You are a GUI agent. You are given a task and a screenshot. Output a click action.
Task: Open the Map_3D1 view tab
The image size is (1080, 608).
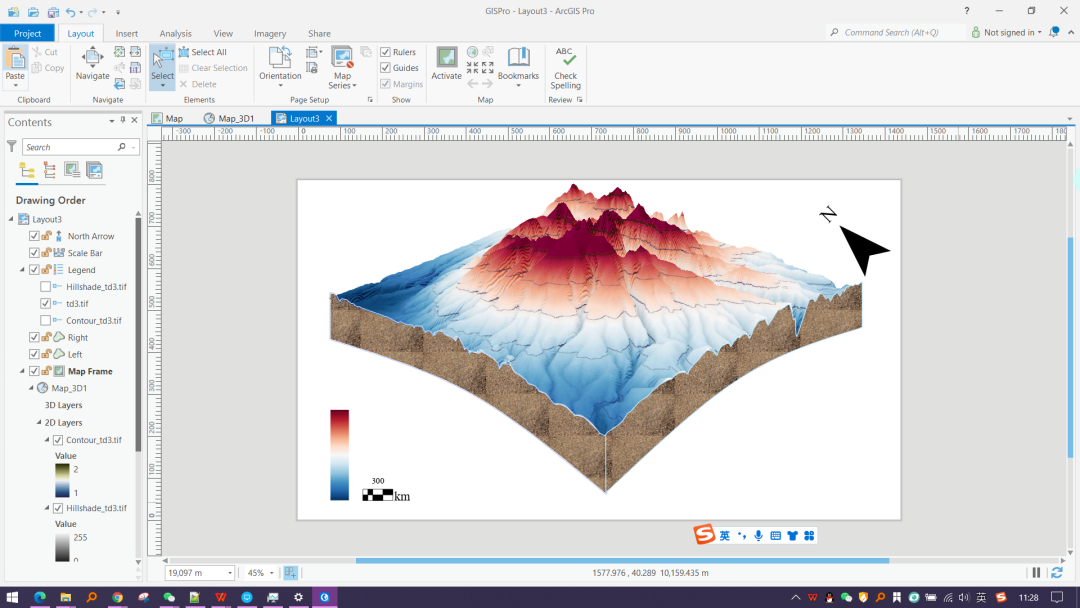(229, 118)
